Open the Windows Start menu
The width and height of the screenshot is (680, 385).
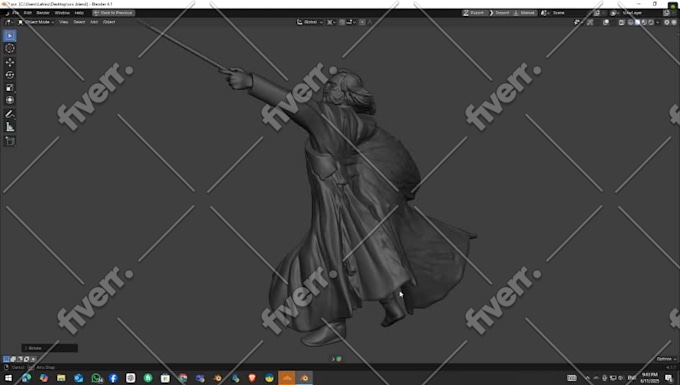point(9,378)
